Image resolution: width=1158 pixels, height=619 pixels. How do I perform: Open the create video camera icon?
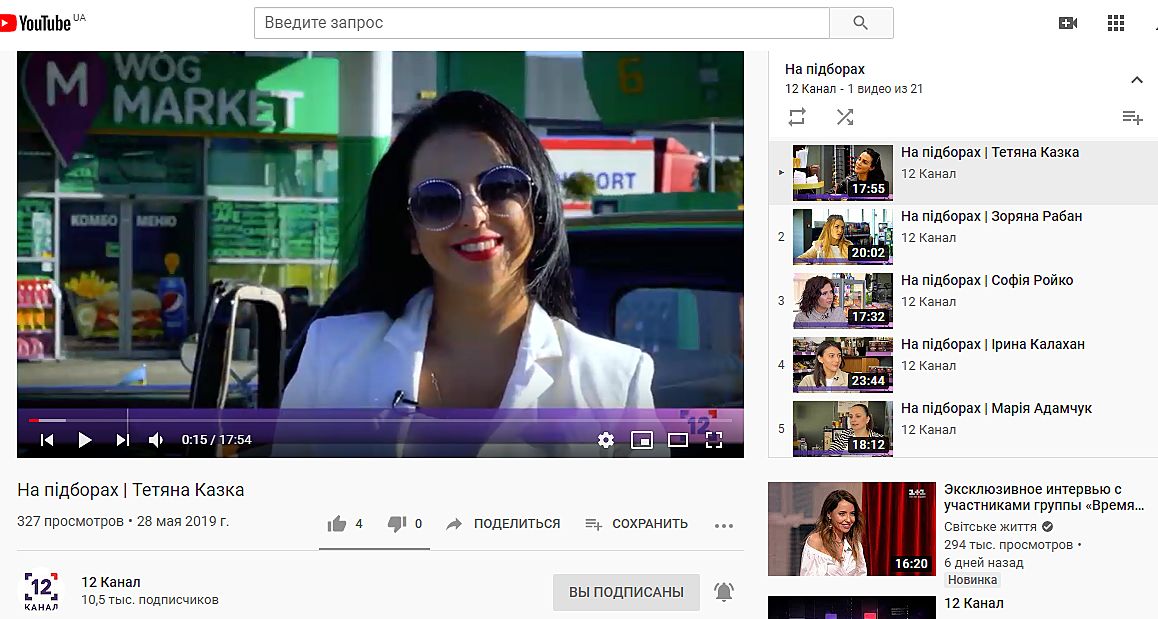[1068, 23]
